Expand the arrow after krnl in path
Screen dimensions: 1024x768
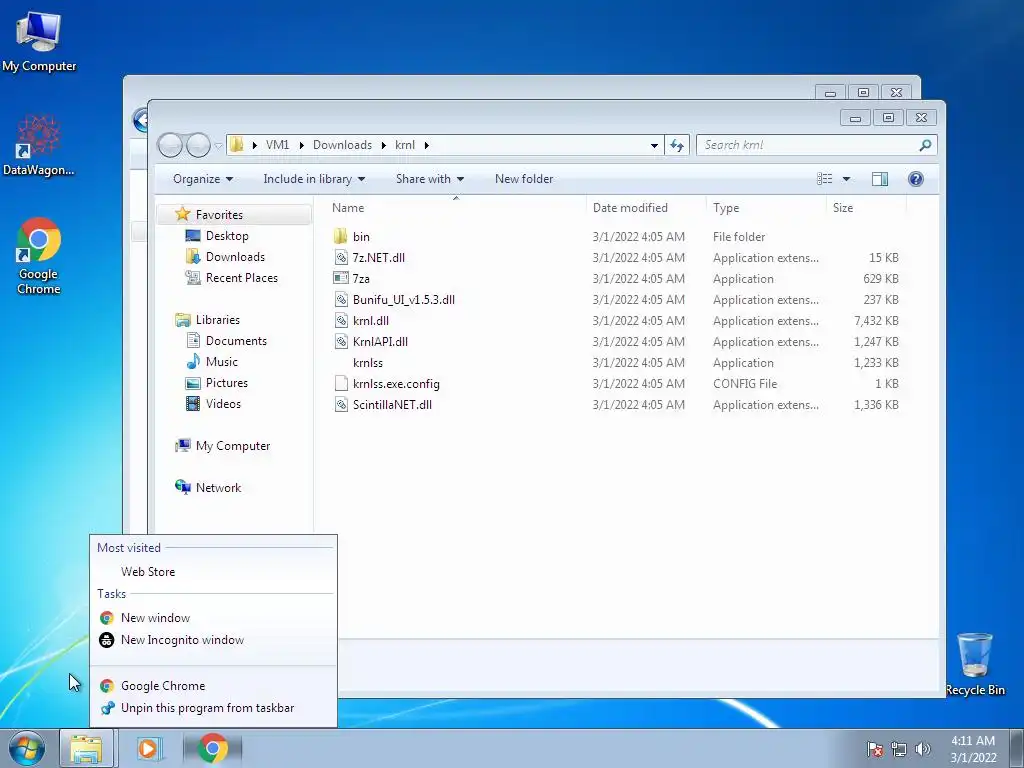click(x=426, y=145)
